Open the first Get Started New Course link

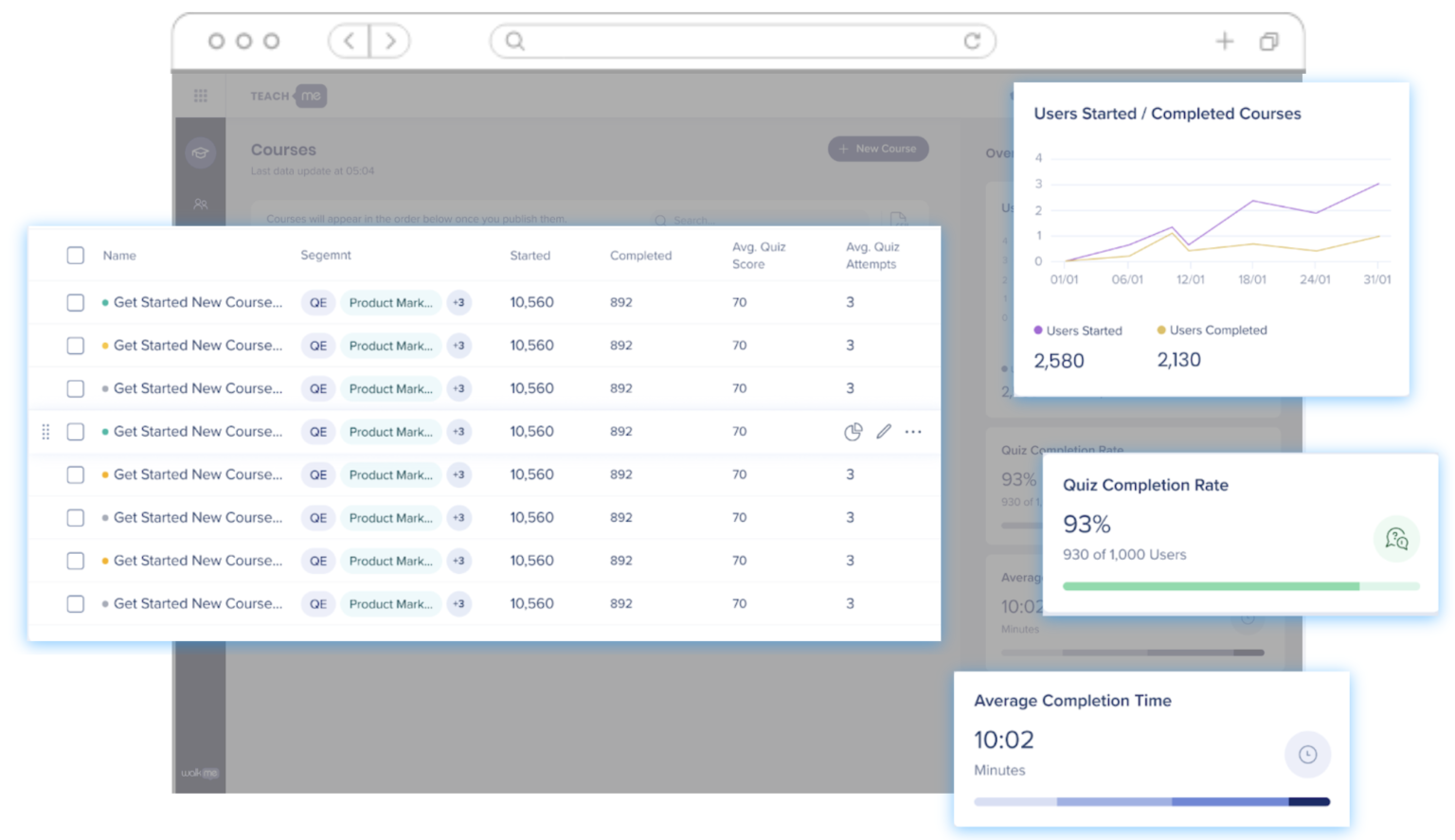197,302
